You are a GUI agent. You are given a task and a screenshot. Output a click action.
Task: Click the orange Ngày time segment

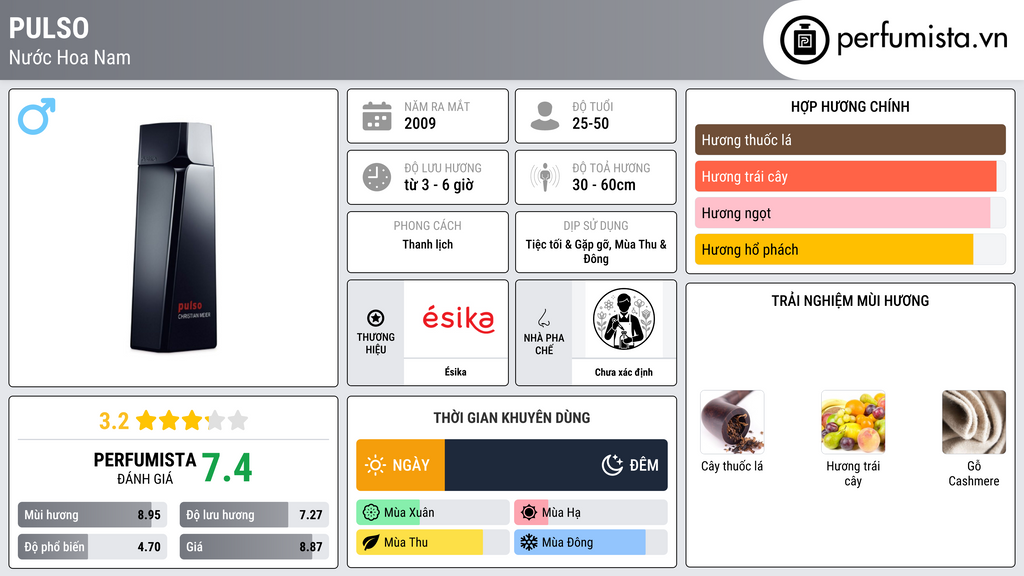[400, 465]
